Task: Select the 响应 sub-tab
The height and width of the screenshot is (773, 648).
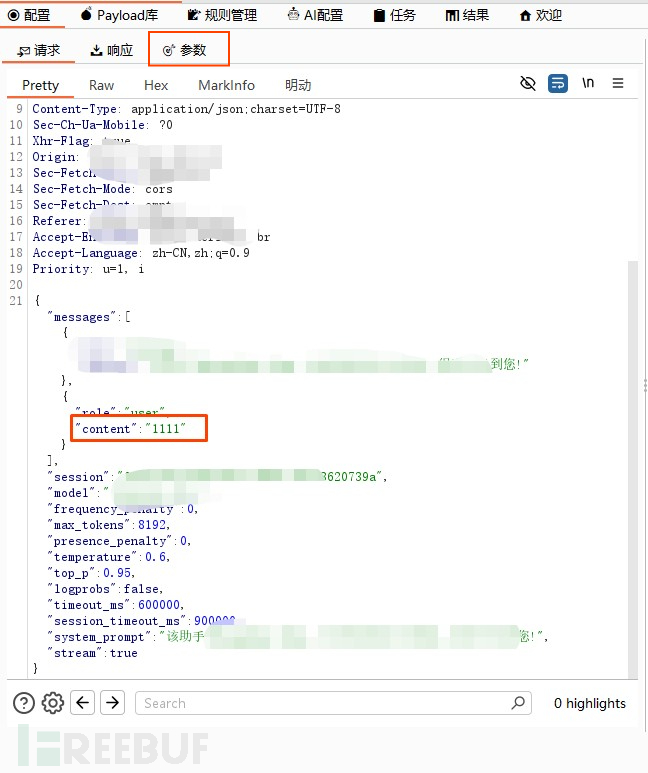Action: coord(111,50)
